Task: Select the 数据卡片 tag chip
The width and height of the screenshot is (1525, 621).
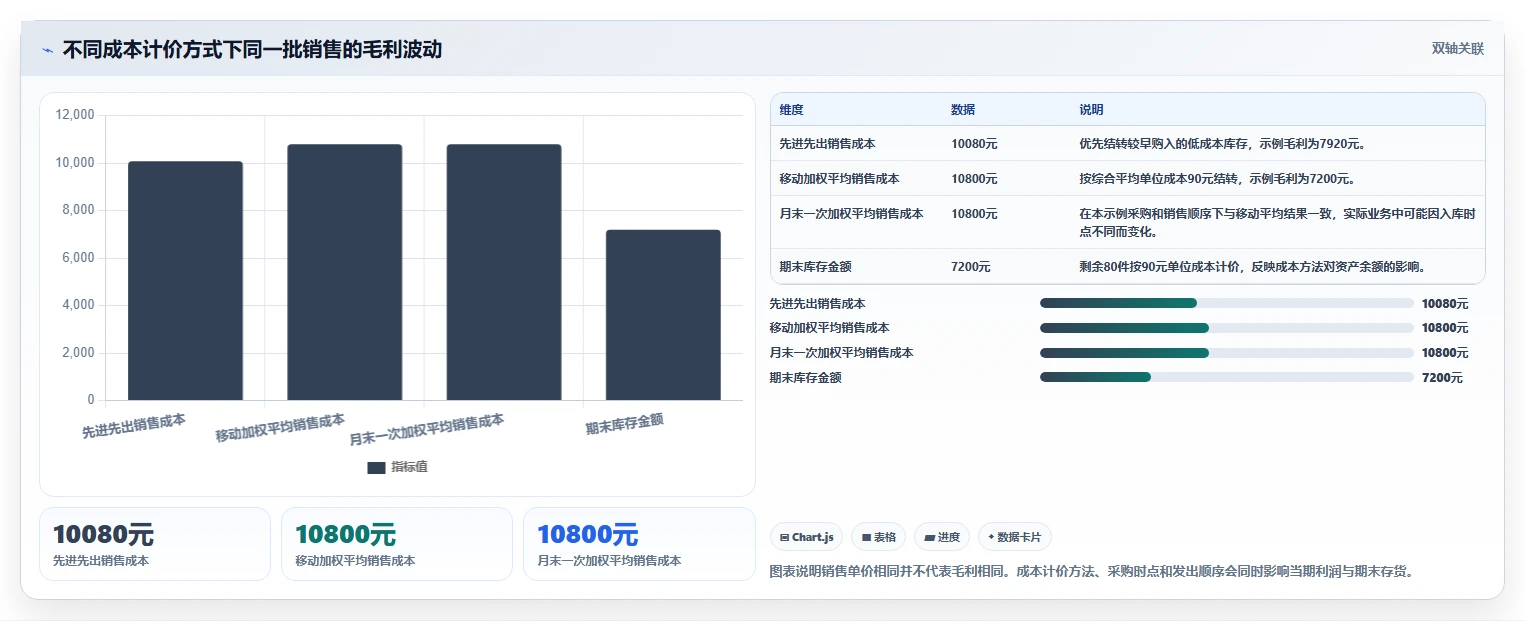Action: [x=1015, y=537]
